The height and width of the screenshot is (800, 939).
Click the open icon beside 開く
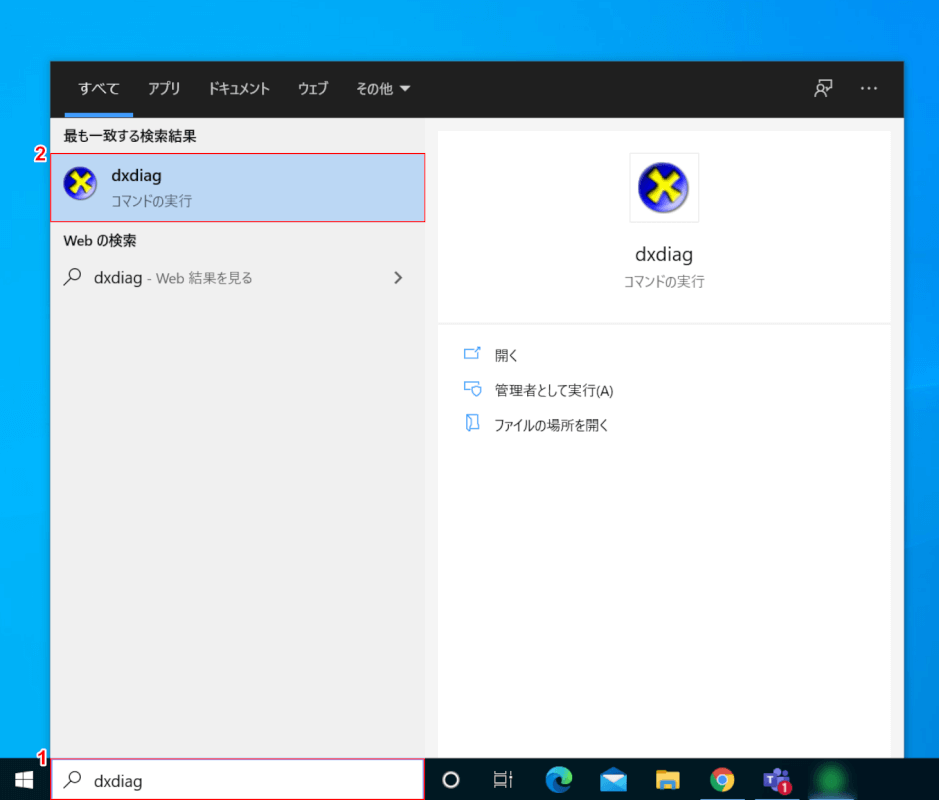472,353
